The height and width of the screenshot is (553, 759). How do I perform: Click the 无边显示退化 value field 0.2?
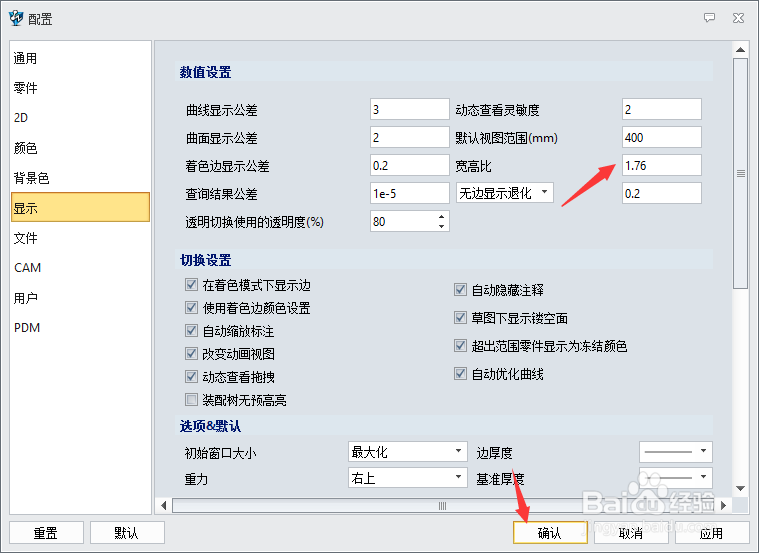tap(662, 193)
